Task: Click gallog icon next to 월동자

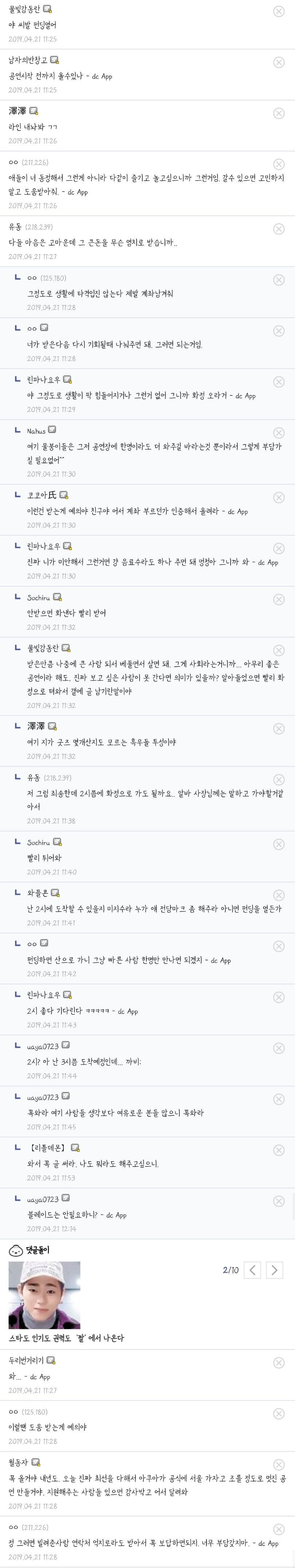Action: (x=36, y=1462)
